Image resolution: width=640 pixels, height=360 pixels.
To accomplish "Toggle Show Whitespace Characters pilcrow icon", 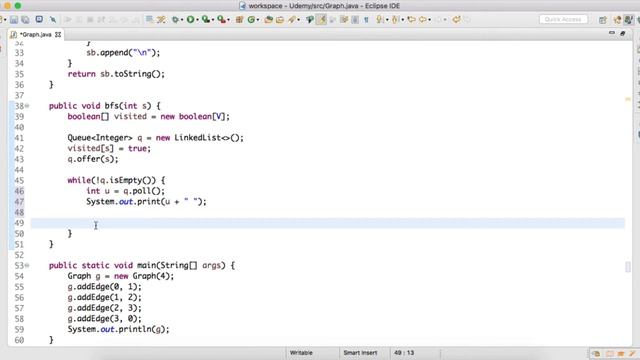I will point(366,20).
